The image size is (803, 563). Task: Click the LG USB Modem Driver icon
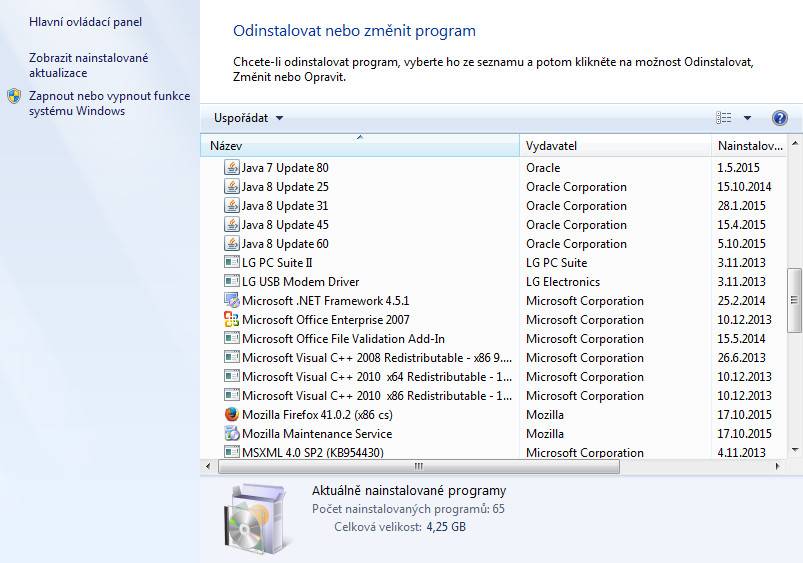click(x=232, y=281)
